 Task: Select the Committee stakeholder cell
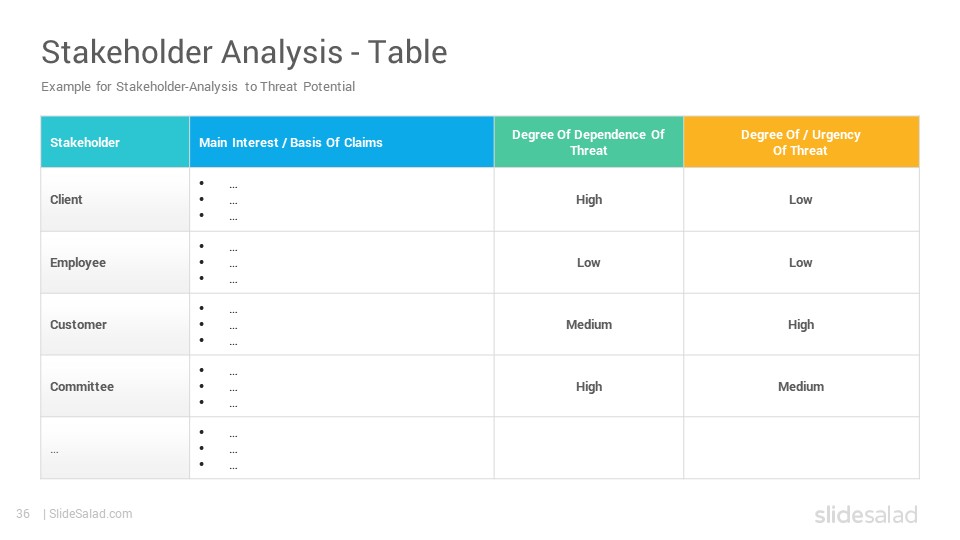115,386
